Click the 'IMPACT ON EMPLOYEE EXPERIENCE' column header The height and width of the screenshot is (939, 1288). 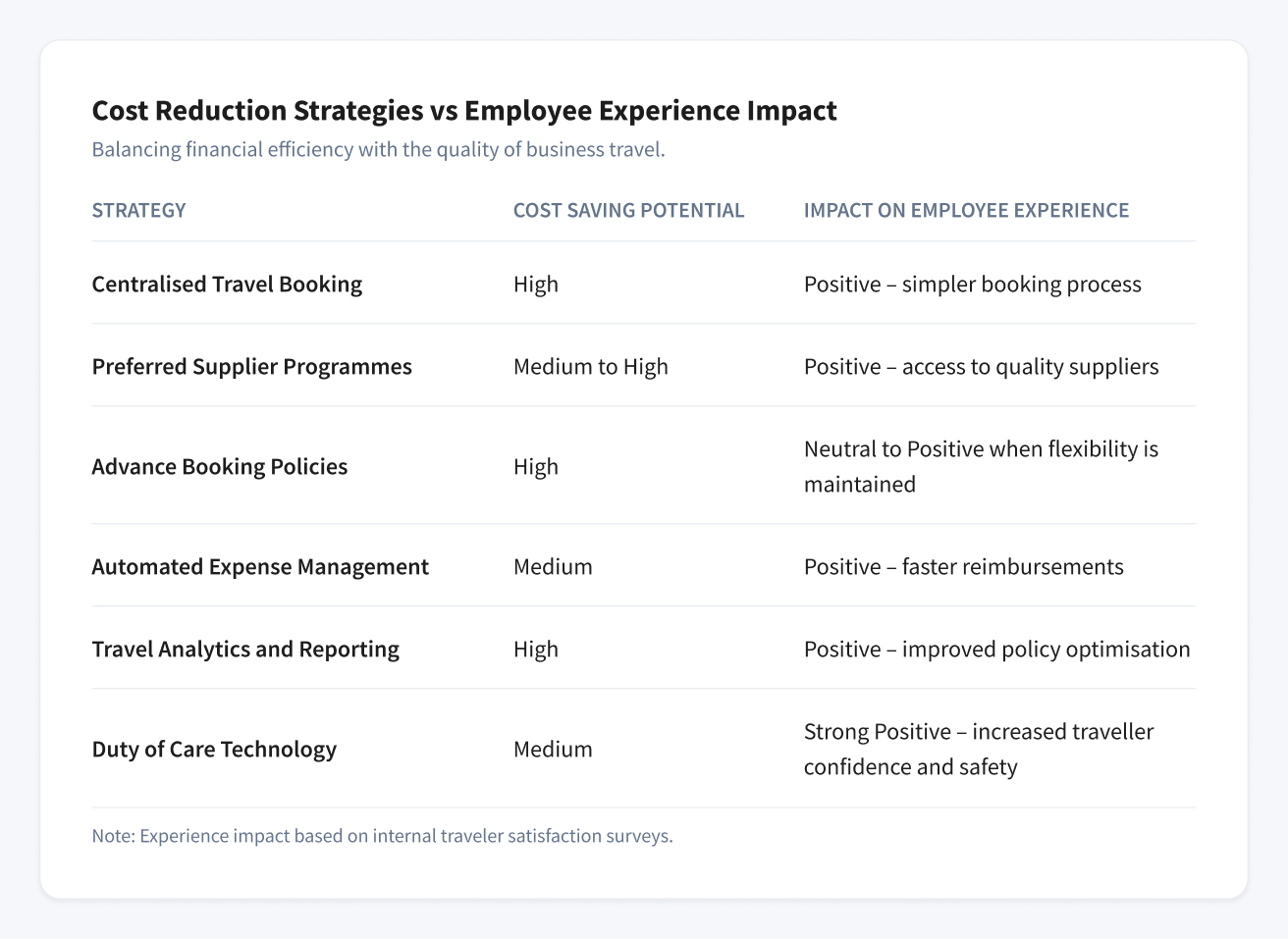click(x=967, y=210)
